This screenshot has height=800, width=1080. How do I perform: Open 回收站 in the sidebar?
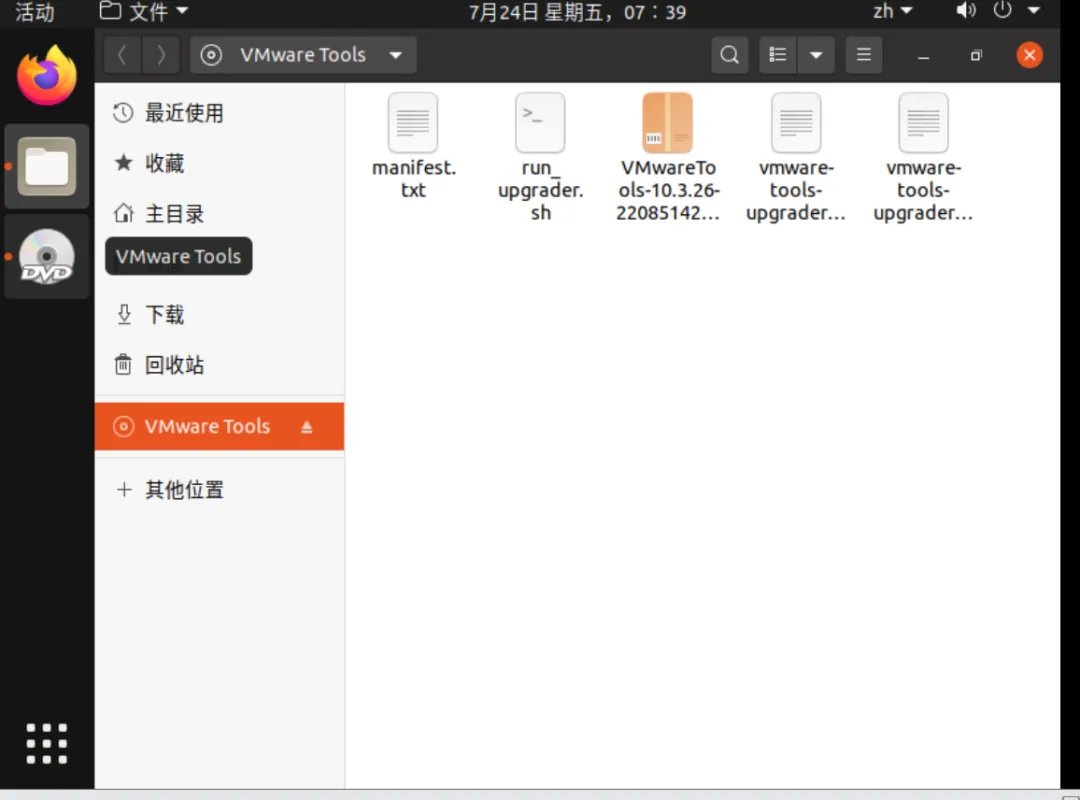pyautogui.click(x=219, y=365)
